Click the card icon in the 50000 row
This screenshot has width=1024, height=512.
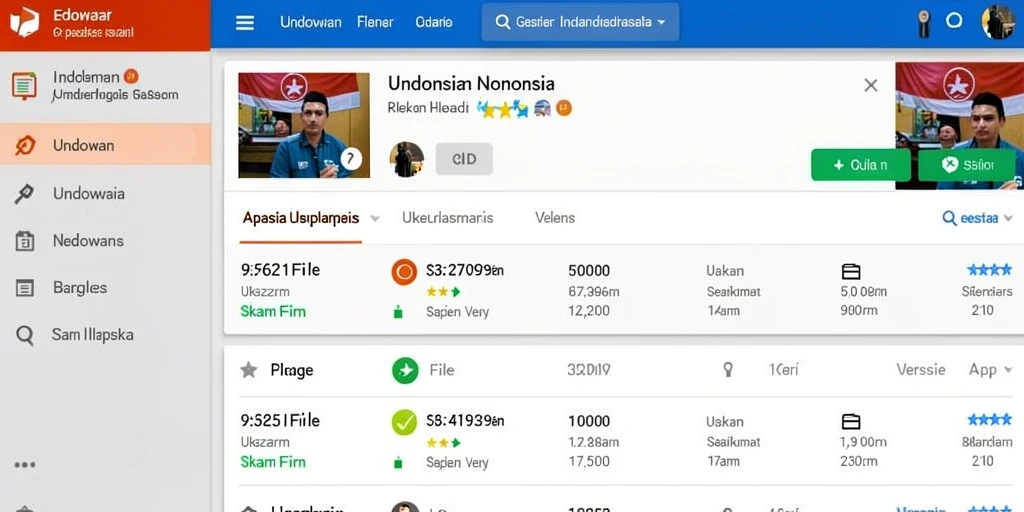click(x=851, y=272)
